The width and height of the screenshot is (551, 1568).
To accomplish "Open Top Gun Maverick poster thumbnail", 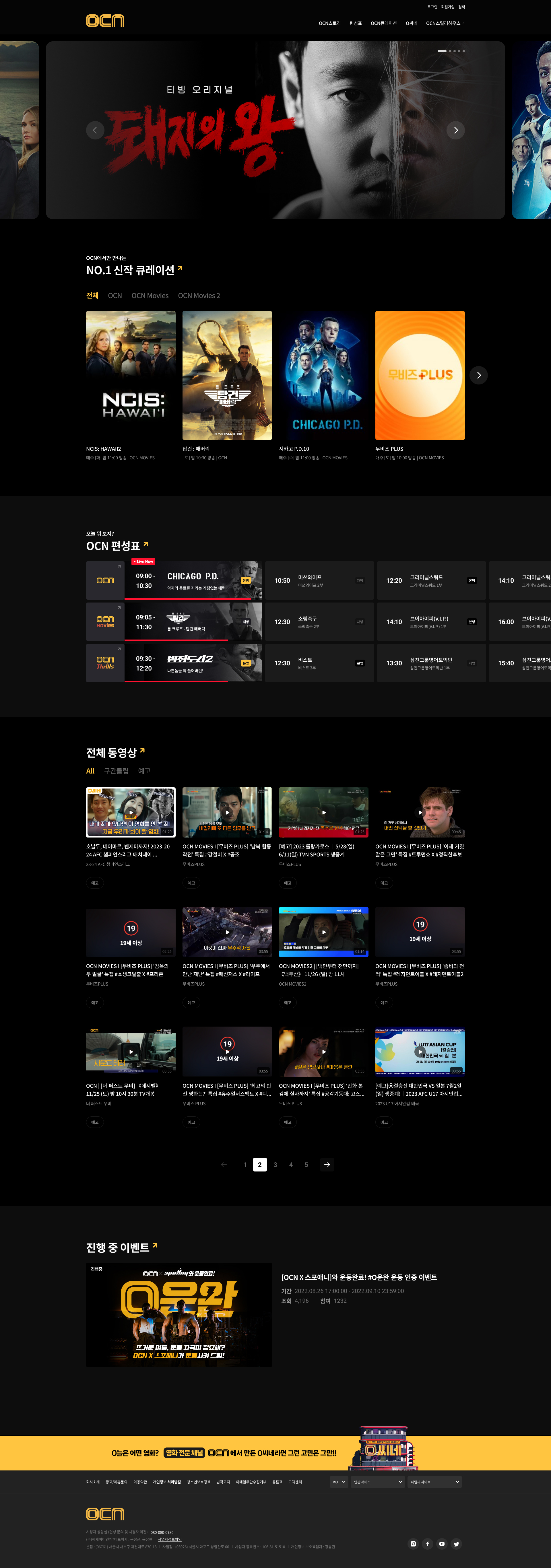I will pyautogui.click(x=227, y=375).
